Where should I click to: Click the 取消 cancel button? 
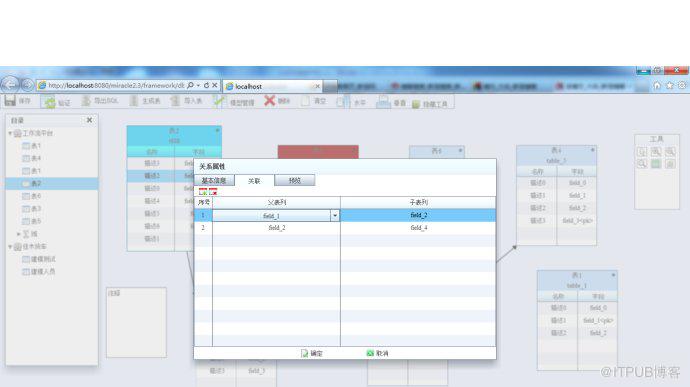pyautogui.click(x=377, y=353)
